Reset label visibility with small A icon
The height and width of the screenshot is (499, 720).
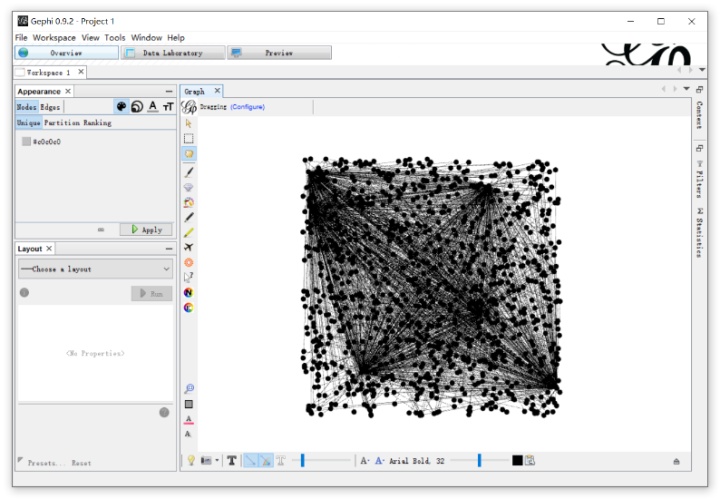click(x=188, y=434)
